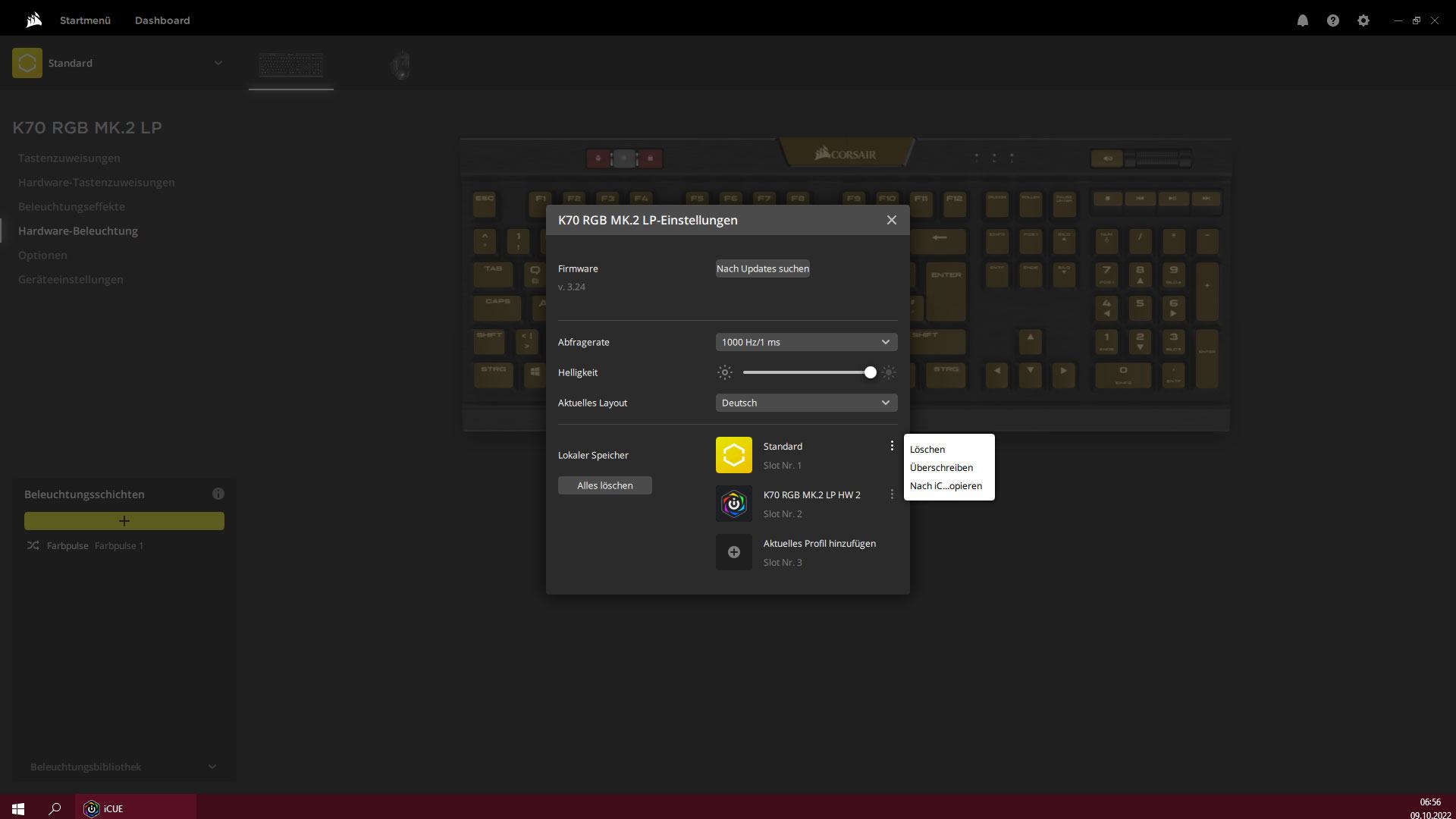The image size is (1456, 819).
Task: Open Windows Start button
Action: (18, 808)
